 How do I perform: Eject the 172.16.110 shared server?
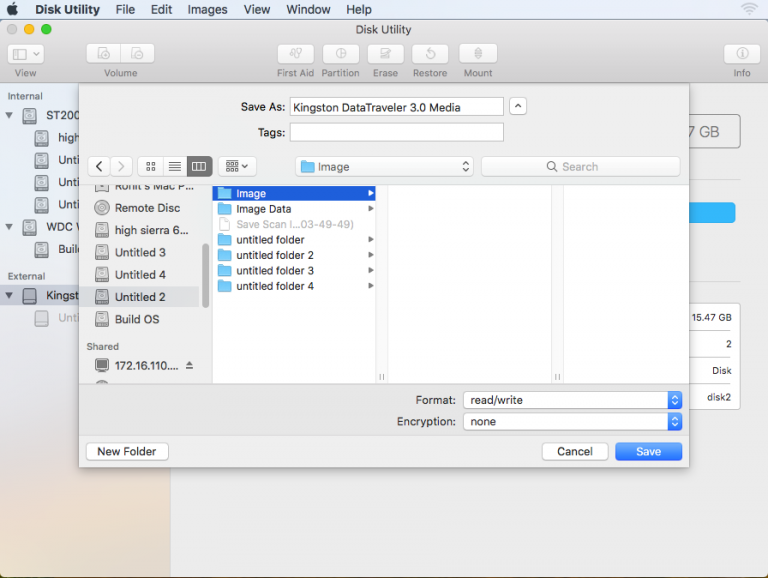pyautogui.click(x=190, y=365)
